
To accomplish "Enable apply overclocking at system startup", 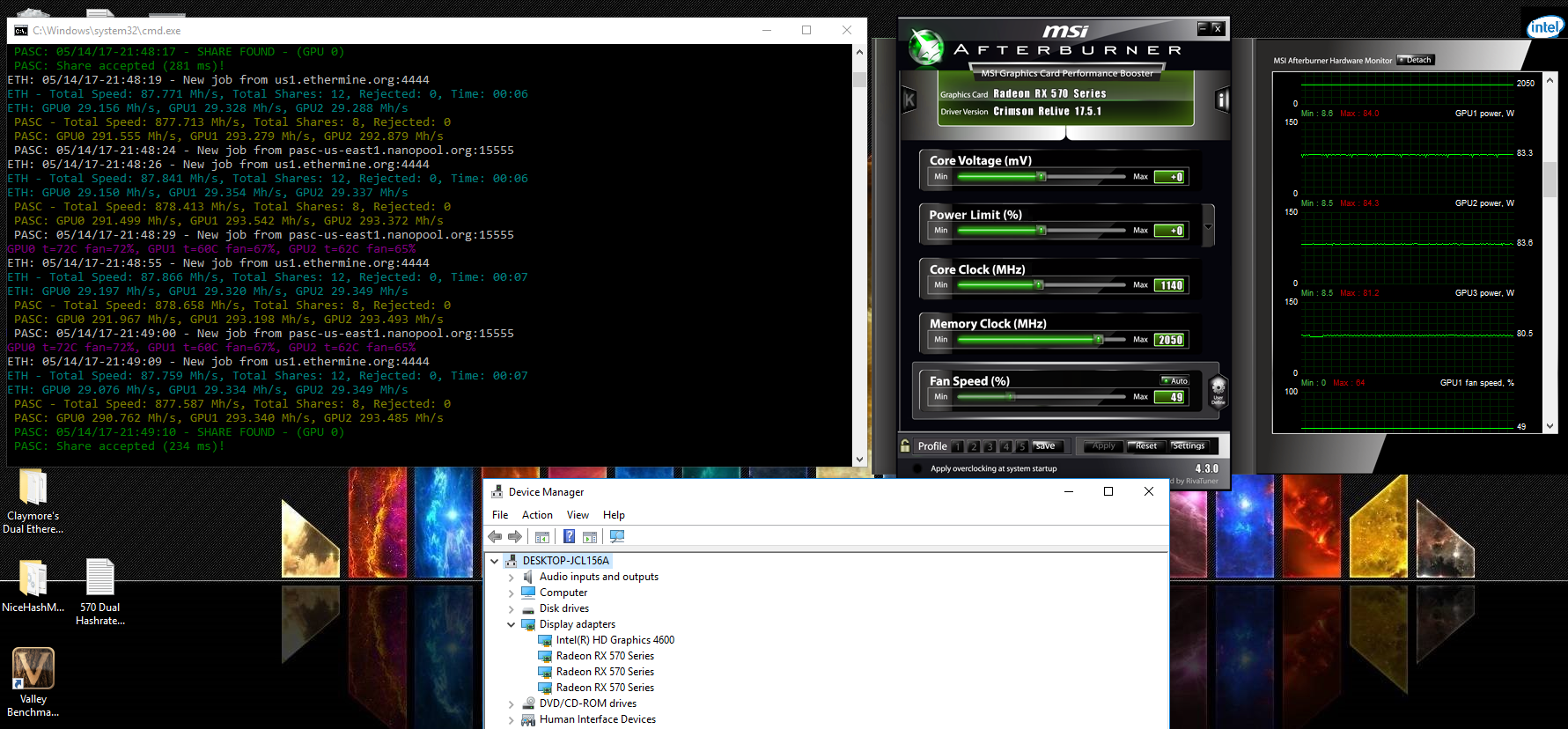I will (x=918, y=468).
